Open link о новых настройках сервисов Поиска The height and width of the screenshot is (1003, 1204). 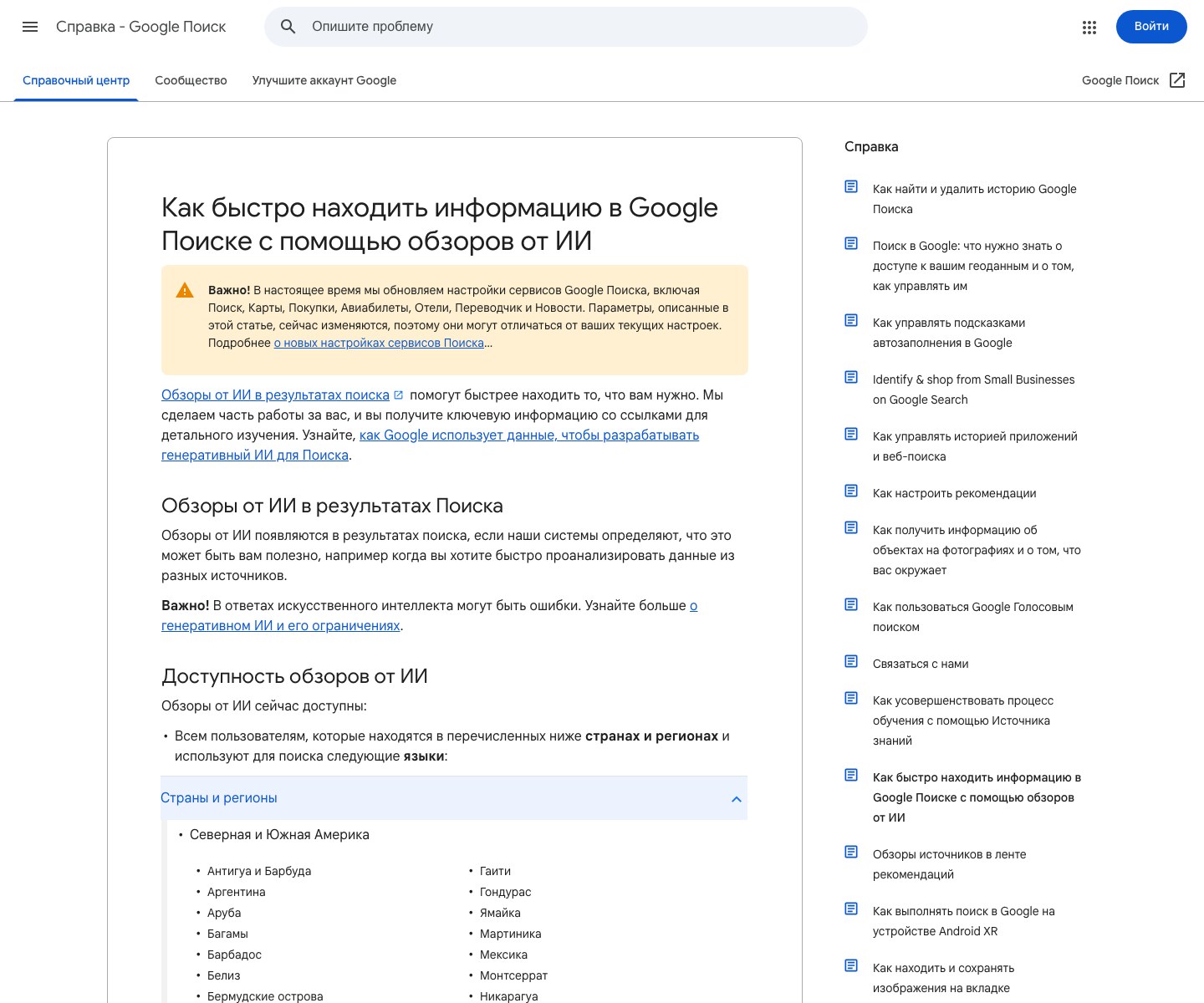(379, 343)
